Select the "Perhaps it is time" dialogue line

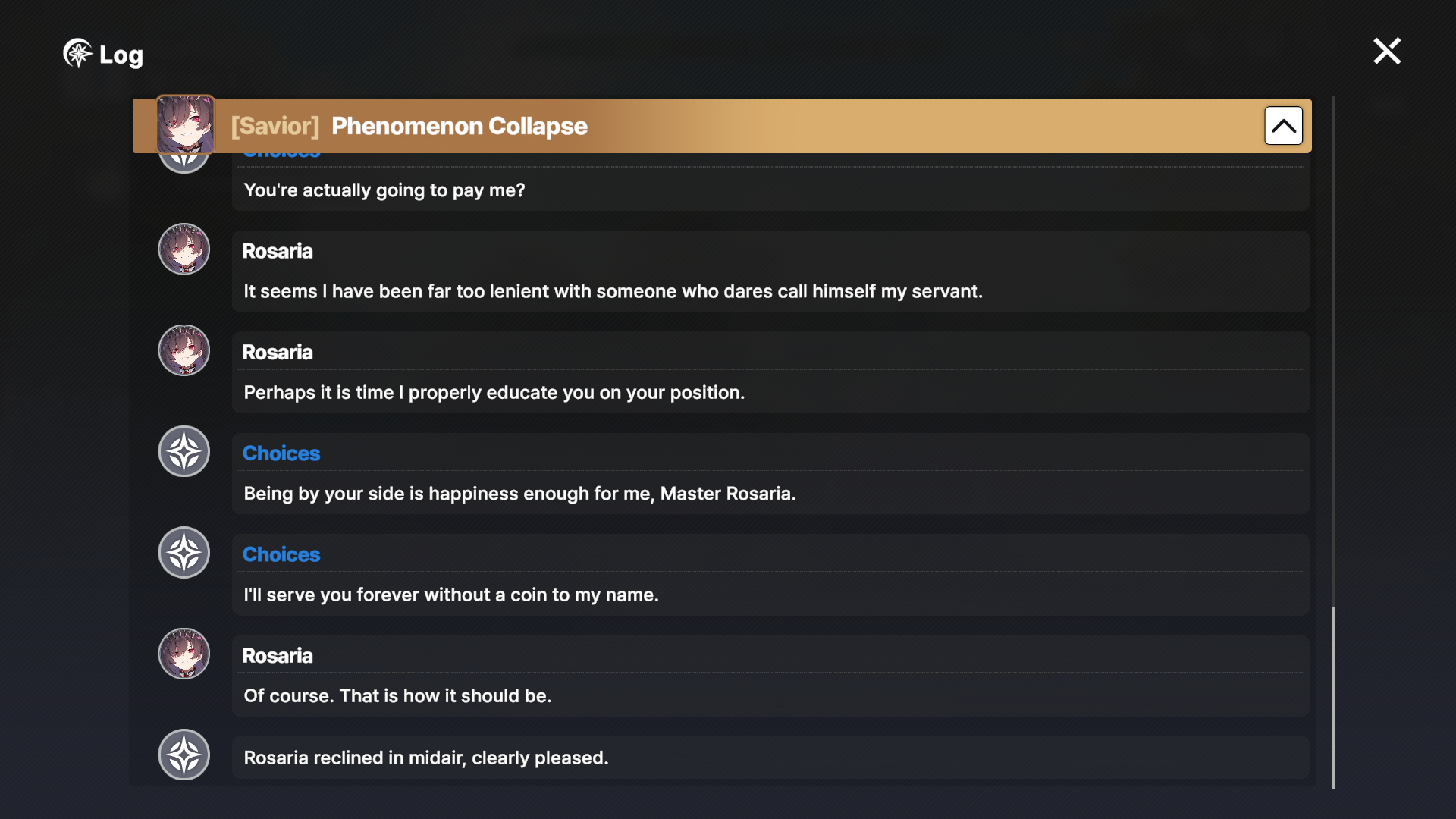494,393
